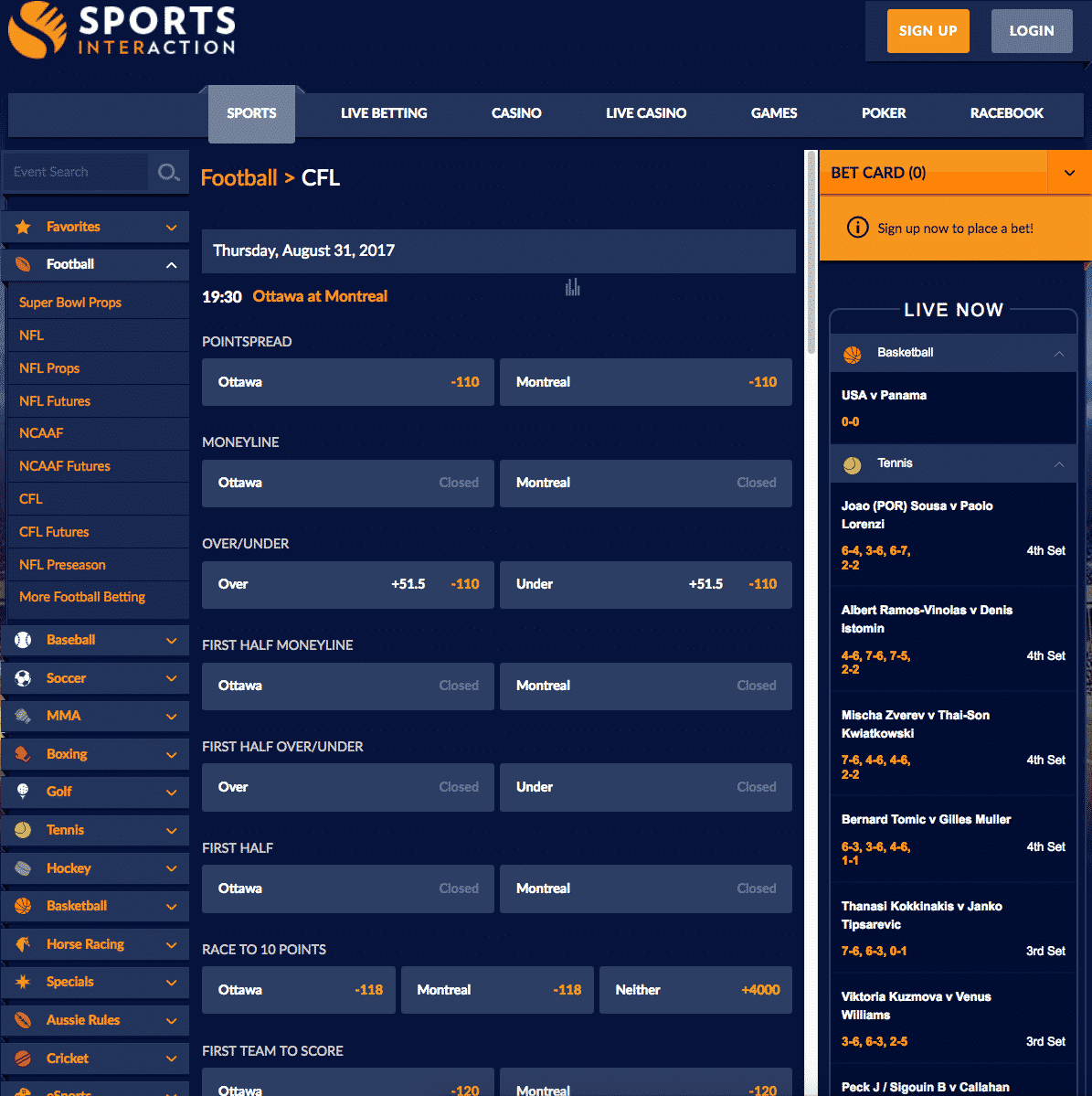The width and height of the screenshot is (1092, 1096).
Task: Click the Golf ball icon
Action: [23, 792]
